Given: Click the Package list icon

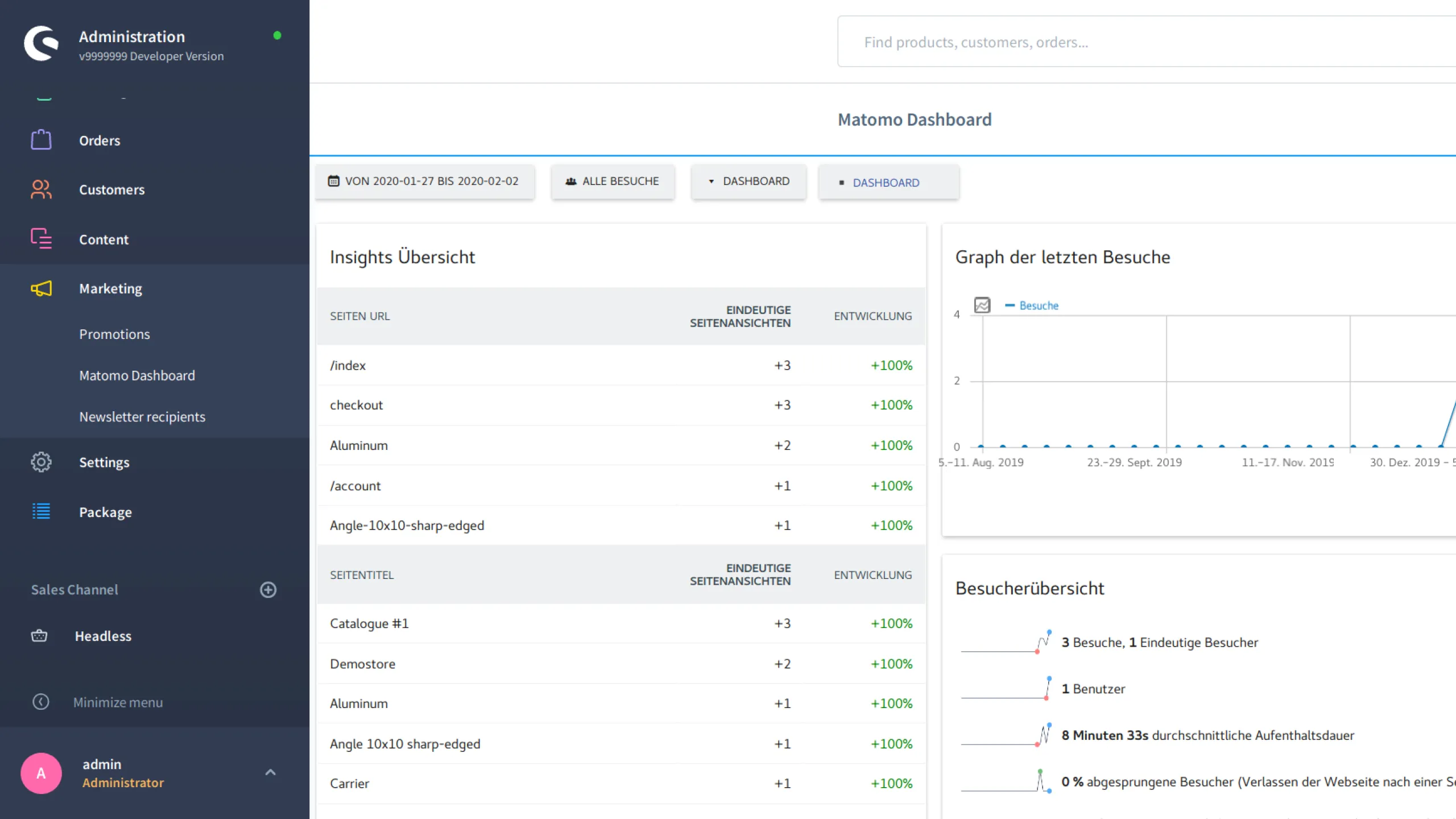Looking at the screenshot, I should [41, 511].
